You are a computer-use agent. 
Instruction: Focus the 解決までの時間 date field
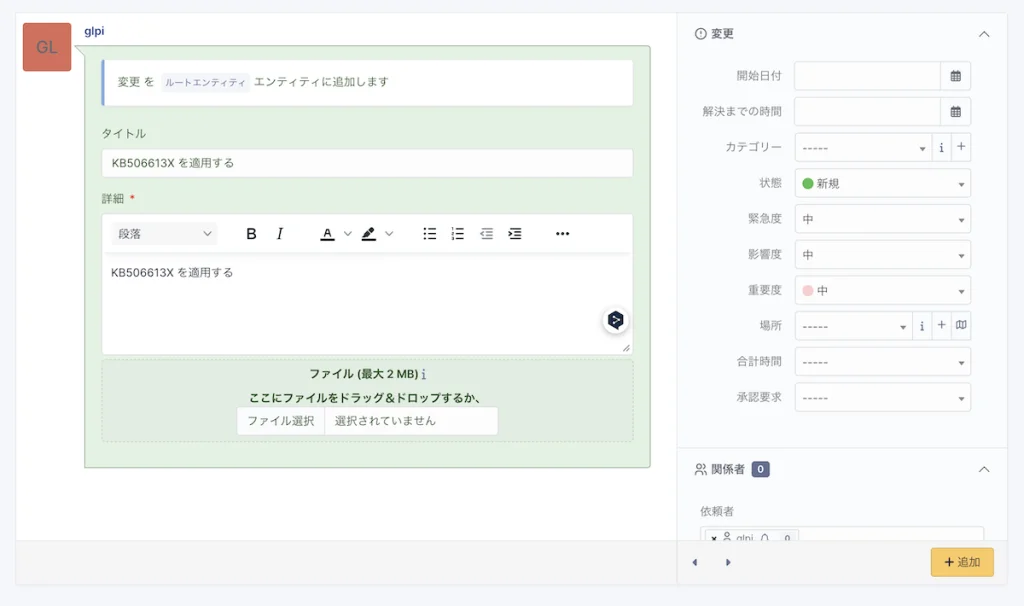click(x=867, y=112)
